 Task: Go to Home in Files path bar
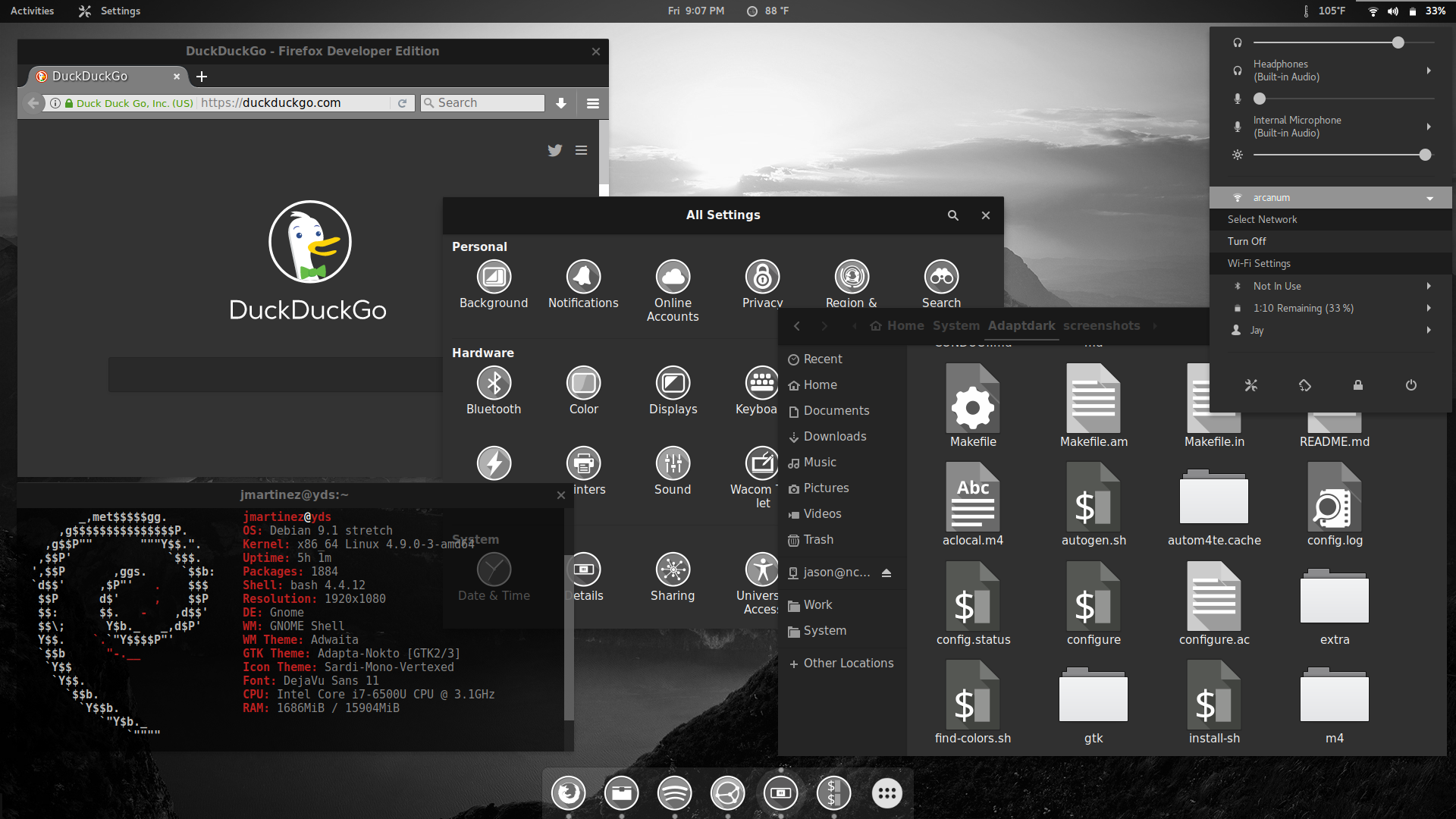[x=897, y=326]
